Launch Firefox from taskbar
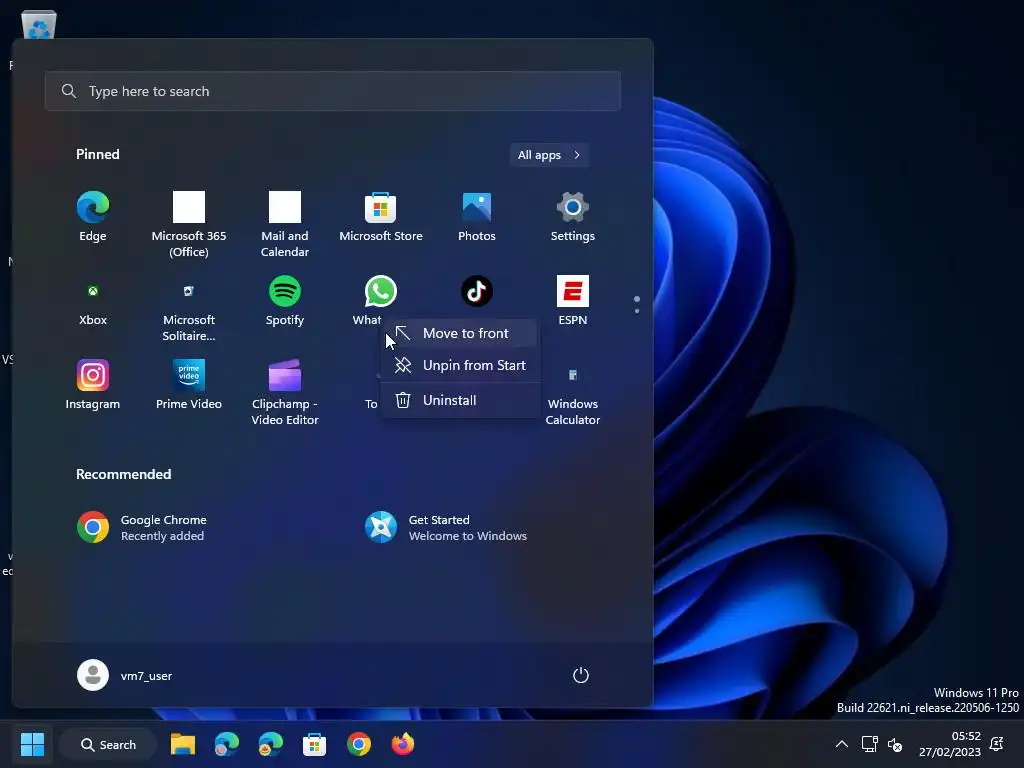Image resolution: width=1024 pixels, height=768 pixels. [403, 744]
